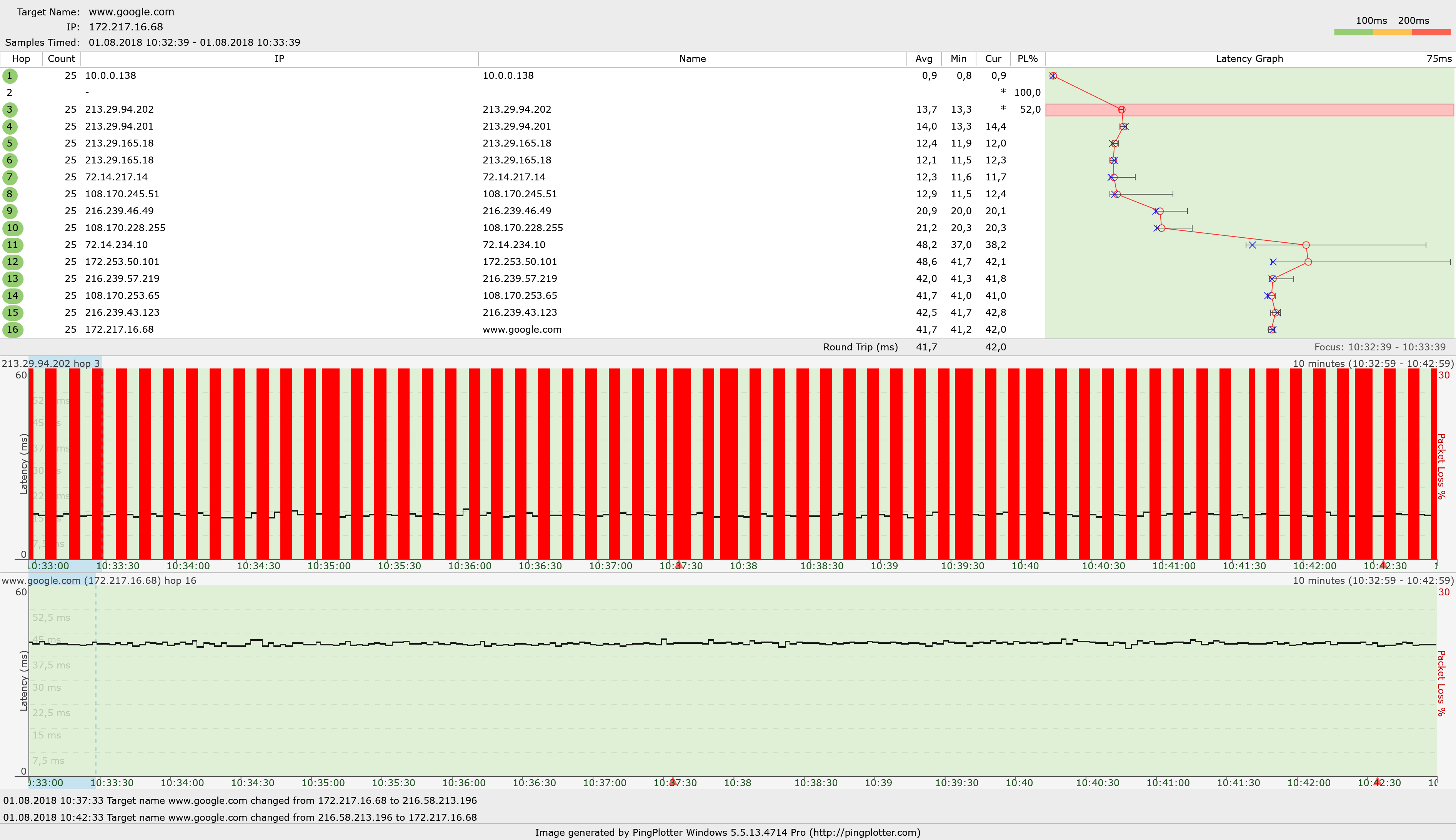Click the IP column header

[279, 59]
